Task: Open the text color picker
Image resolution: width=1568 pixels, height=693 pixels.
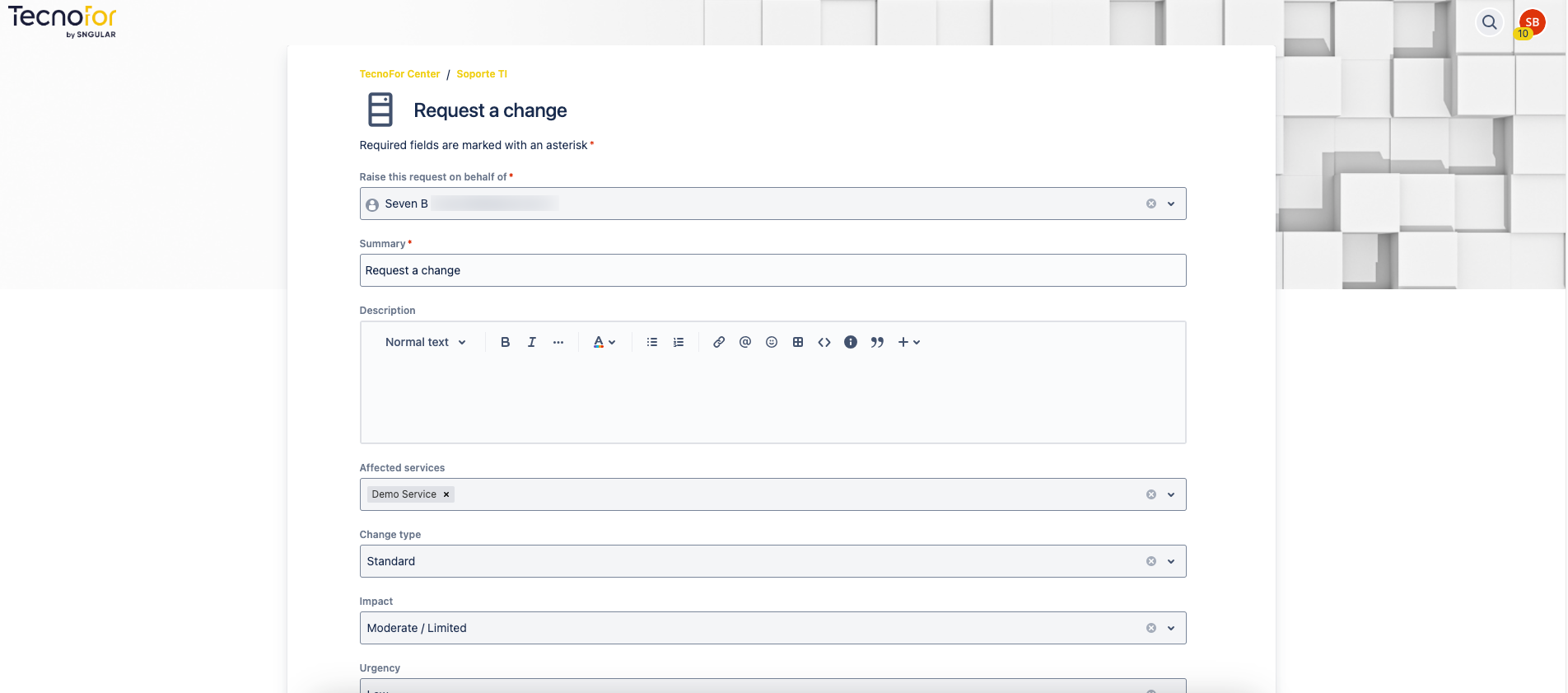Action: pyautogui.click(x=604, y=342)
